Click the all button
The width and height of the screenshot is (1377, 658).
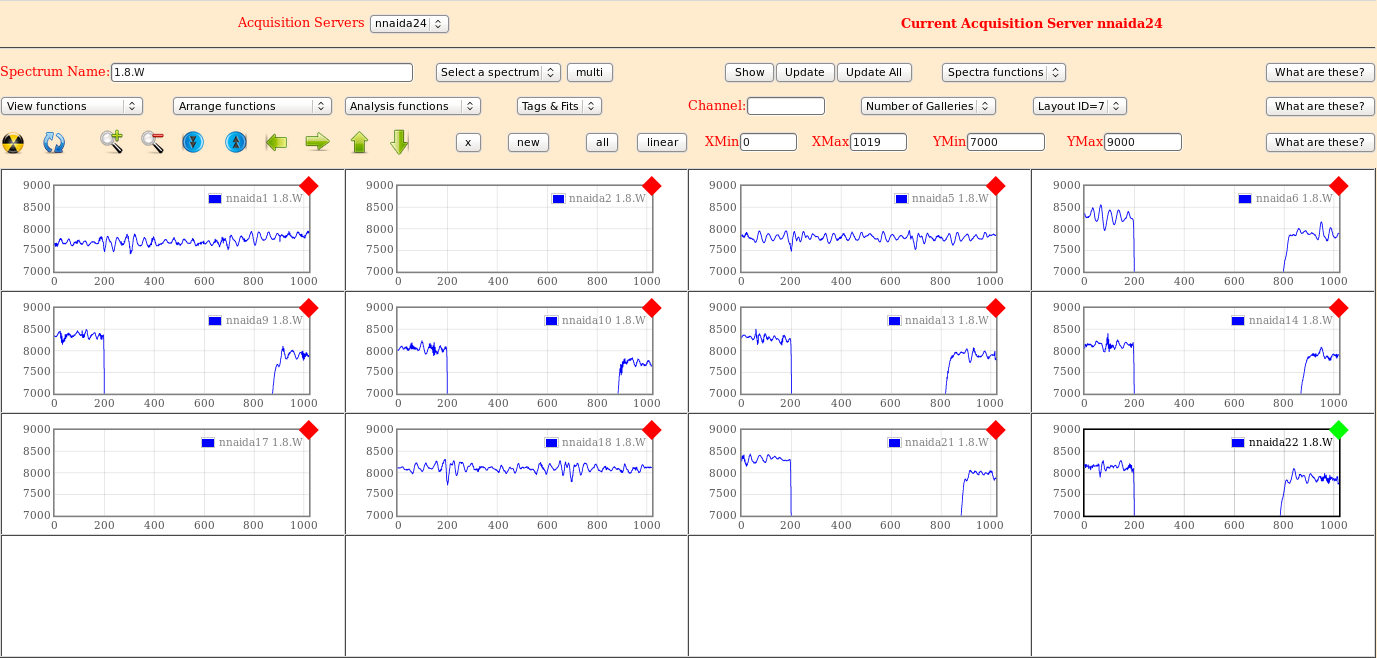click(602, 142)
